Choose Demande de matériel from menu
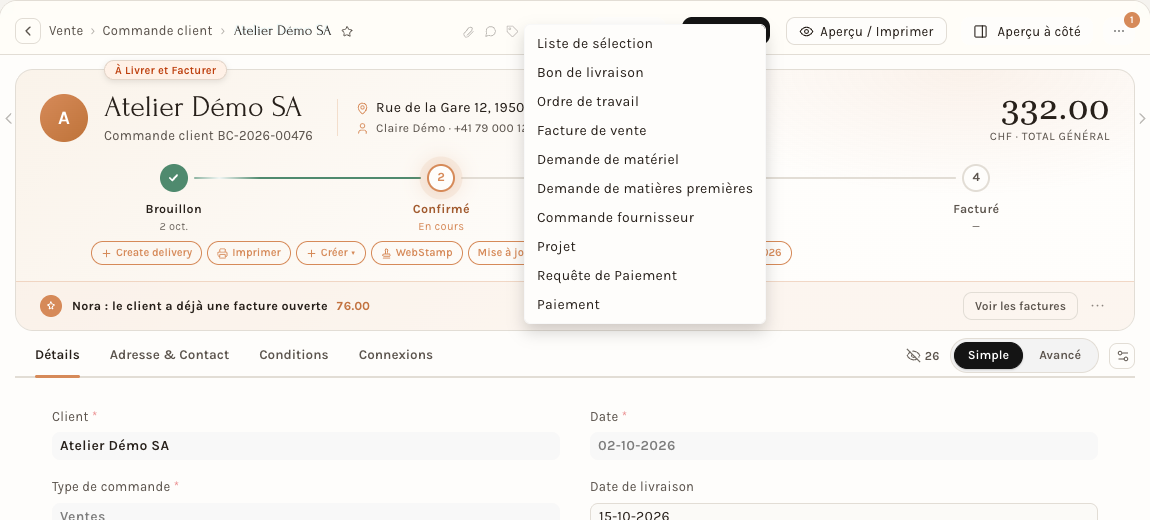This screenshot has width=1150, height=520. (645, 159)
